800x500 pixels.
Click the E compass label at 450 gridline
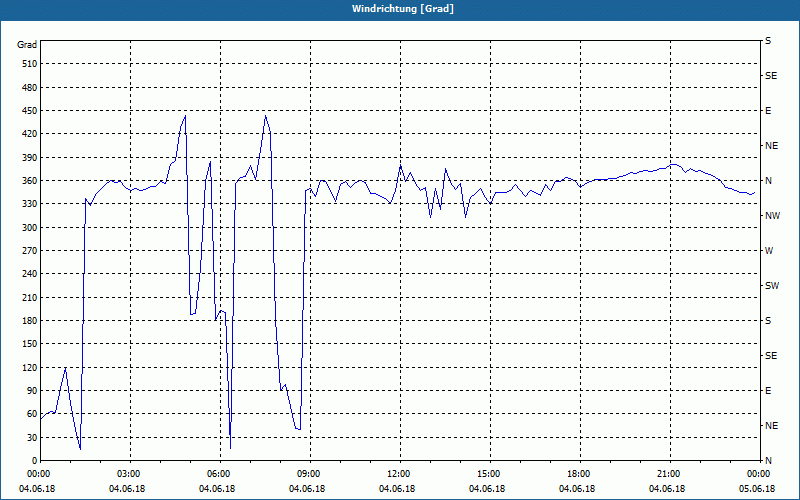768,111
